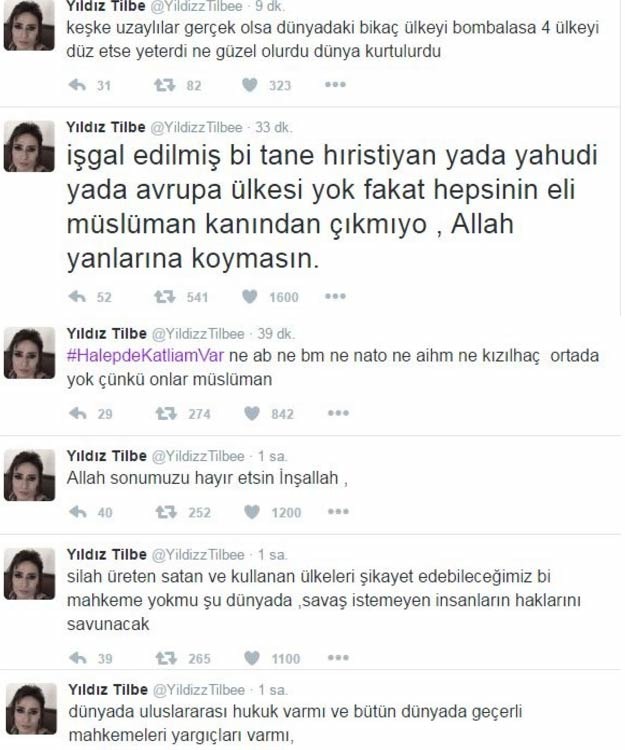Image resolution: width=625 pixels, height=750 pixels.
Task: Retweet the tweet with 274 retweets
Action: 166,413
